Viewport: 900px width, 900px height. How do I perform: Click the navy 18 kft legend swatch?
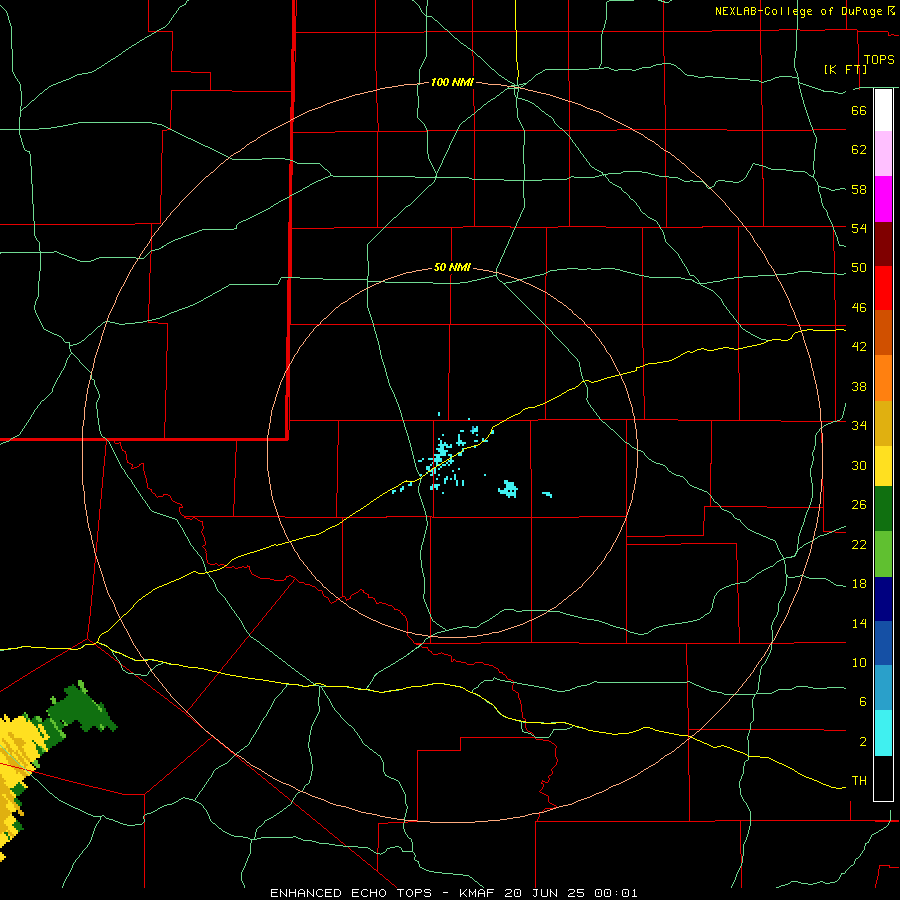coord(883,599)
